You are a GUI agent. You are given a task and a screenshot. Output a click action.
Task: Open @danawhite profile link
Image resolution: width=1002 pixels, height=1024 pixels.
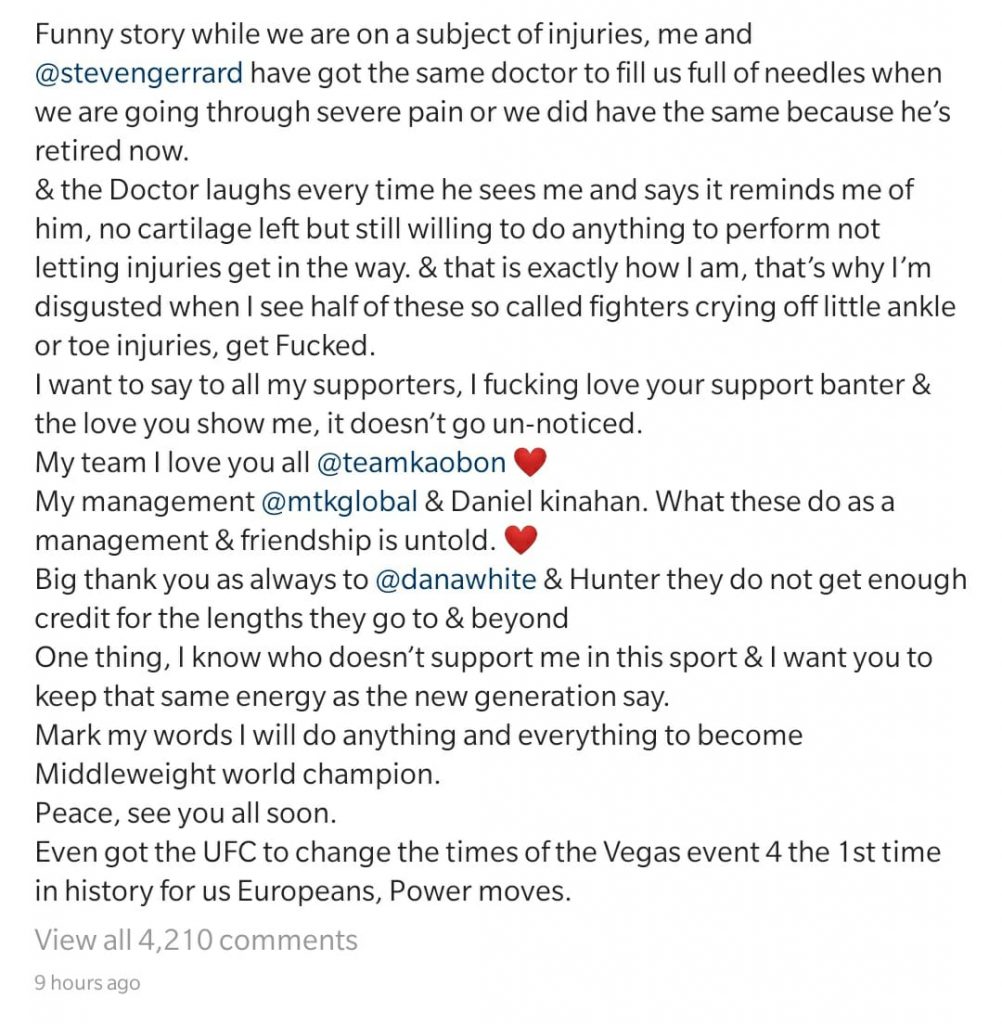pos(456,579)
